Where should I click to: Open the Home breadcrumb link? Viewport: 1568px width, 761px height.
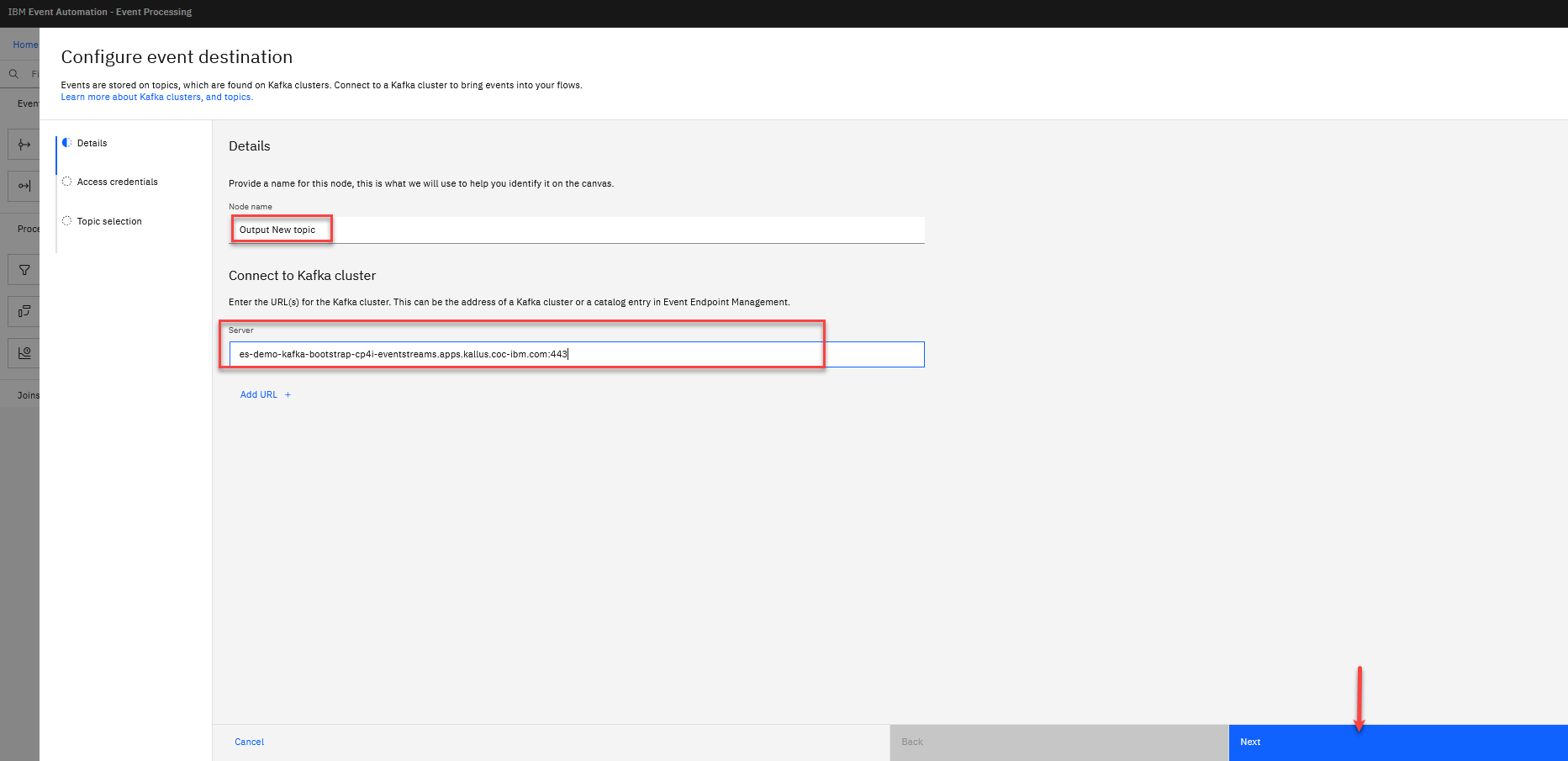click(x=25, y=45)
